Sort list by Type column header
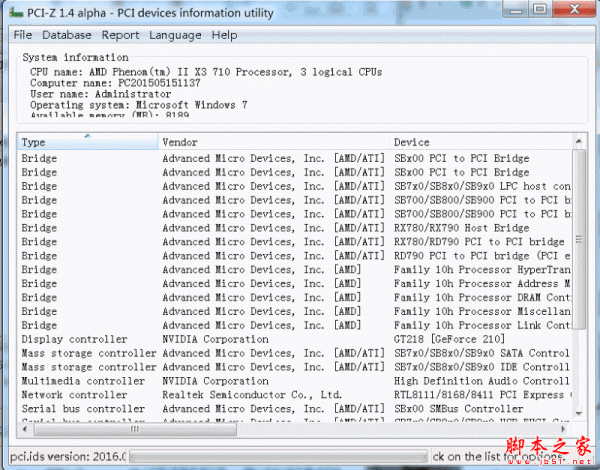Viewport: 600px width, 470px height. pos(88,142)
